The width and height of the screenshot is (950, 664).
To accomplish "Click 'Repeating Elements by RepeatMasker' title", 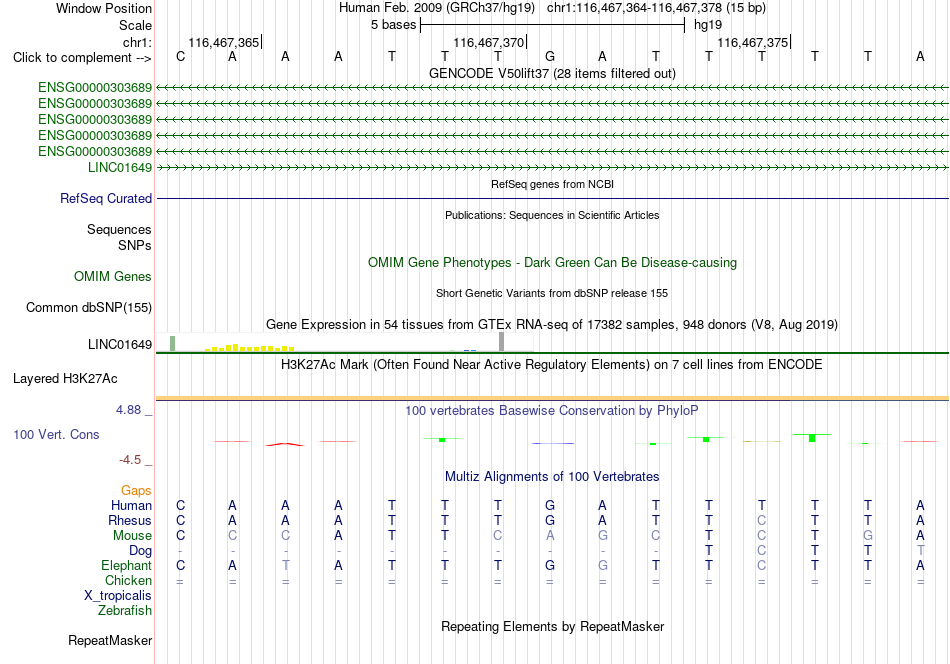I will (x=552, y=626).
